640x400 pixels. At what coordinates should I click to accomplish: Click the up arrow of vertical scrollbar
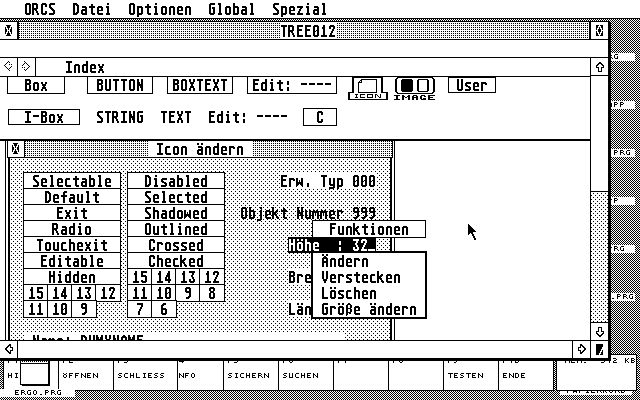pos(599,66)
